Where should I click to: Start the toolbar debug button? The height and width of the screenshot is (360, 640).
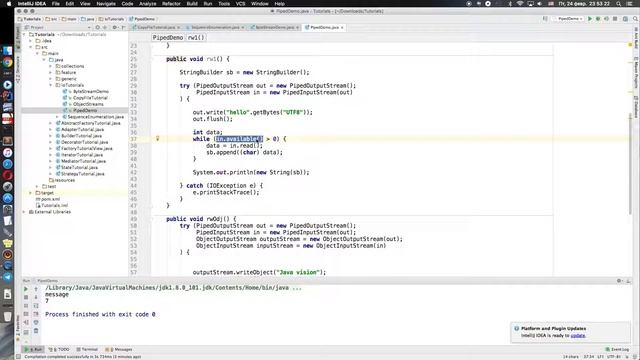pos(598,19)
